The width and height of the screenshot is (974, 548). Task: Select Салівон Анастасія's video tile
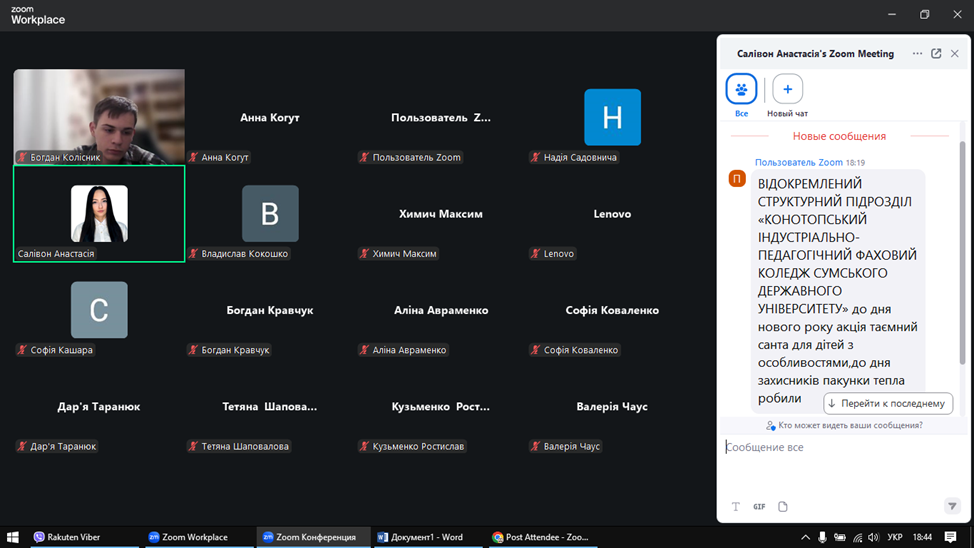tap(99, 214)
